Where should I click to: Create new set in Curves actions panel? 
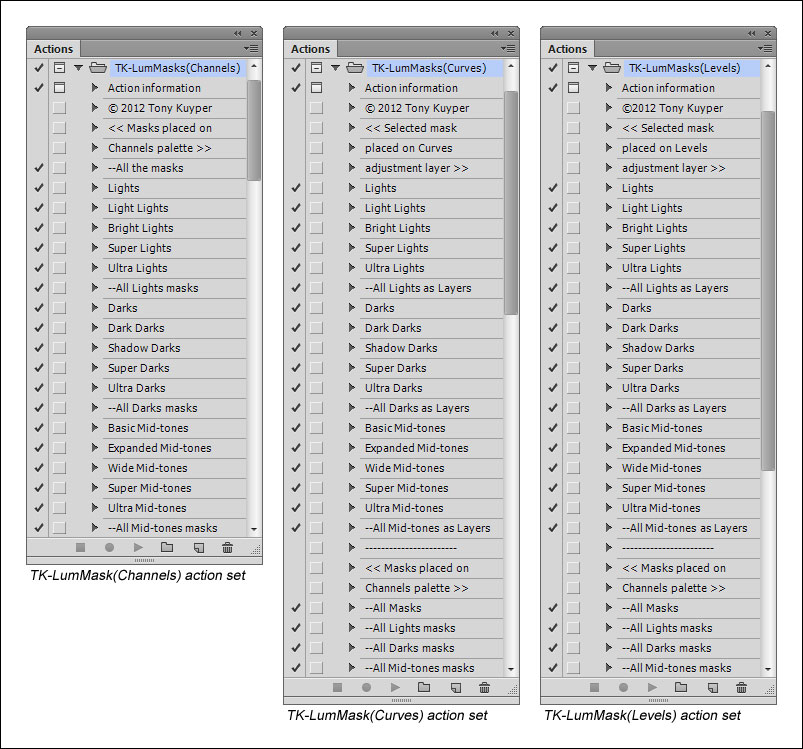coord(424,688)
